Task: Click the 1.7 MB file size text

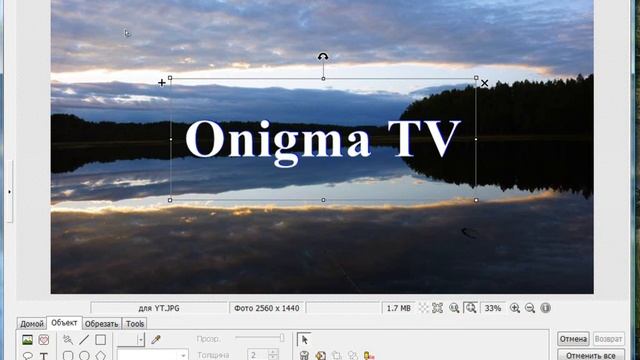Action: [398, 308]
